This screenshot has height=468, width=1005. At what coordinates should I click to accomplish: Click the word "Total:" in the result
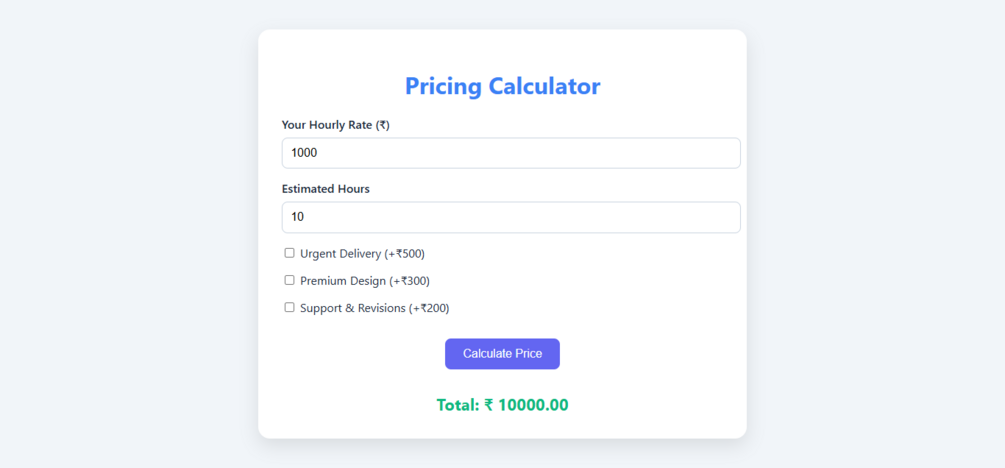coord(458,405)
